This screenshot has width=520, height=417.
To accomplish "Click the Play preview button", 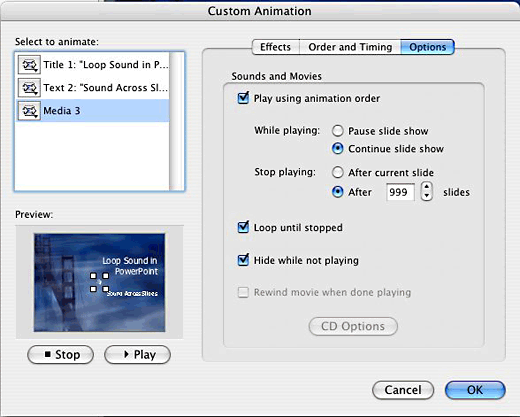I will [137, 355].
